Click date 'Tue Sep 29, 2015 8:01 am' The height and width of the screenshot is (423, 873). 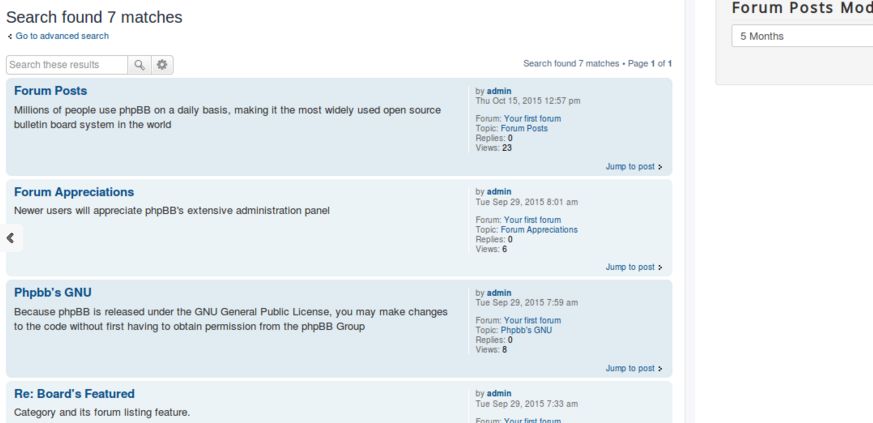[527, 202]
